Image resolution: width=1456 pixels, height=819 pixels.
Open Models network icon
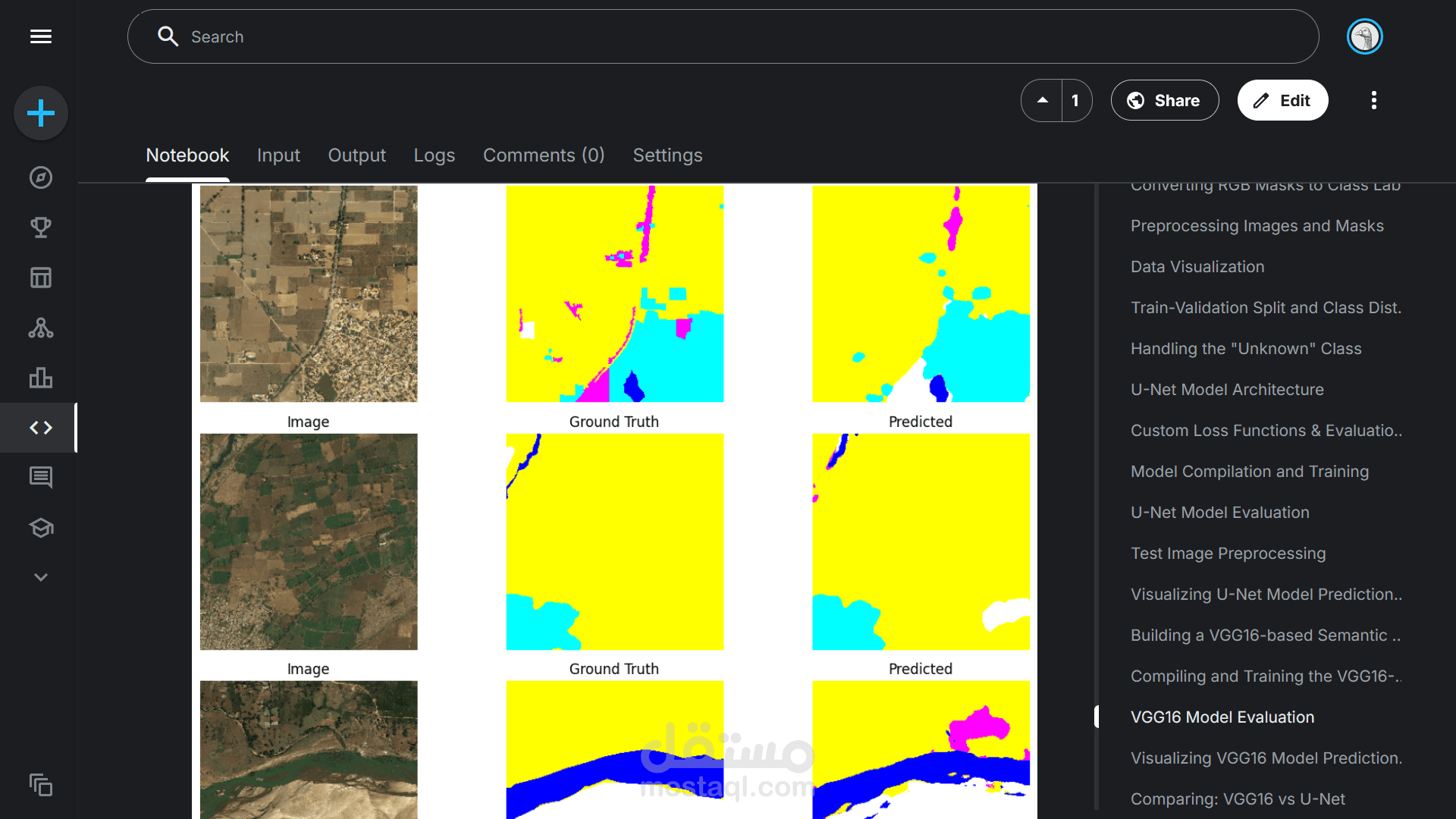coord(41,328)
